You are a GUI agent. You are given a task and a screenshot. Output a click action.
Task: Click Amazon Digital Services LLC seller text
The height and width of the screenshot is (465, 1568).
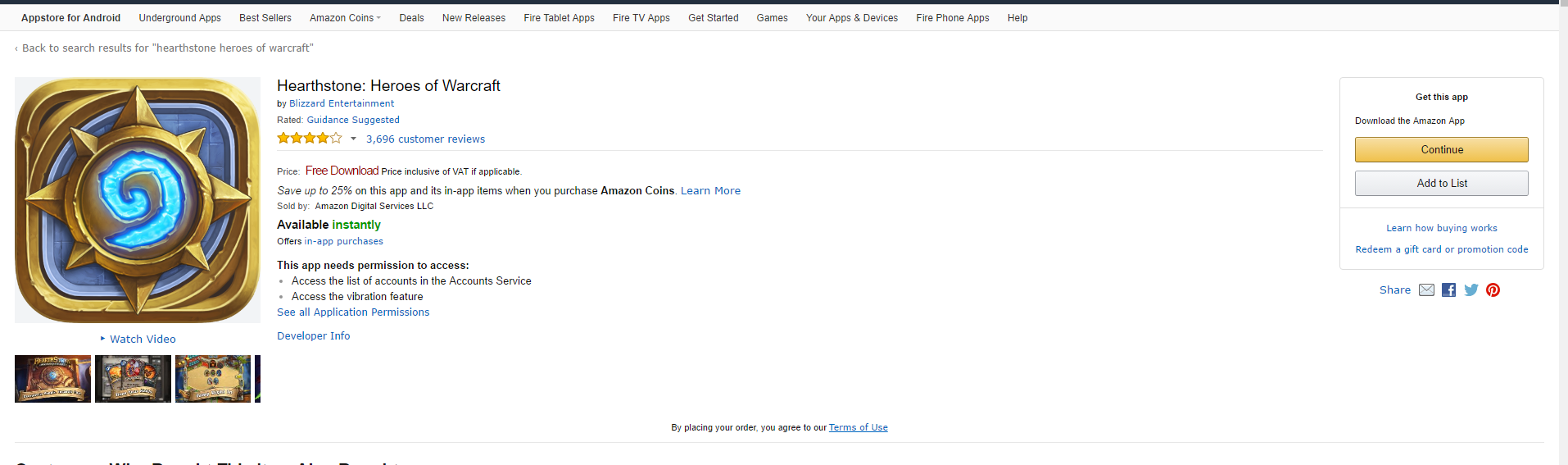374,206
